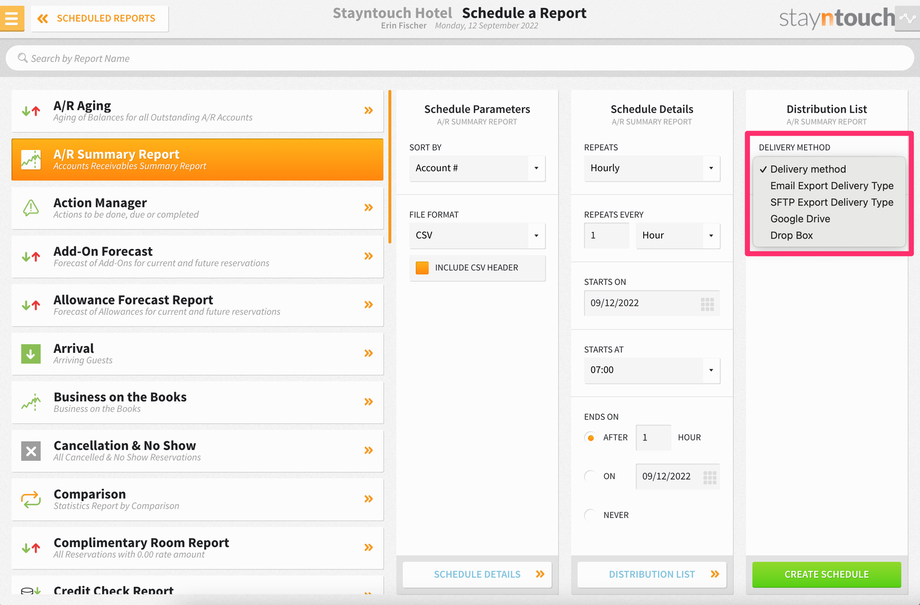This screenshot has height=605, width=920.
Task: Open Business on the Books report
Action: point(197,403)
